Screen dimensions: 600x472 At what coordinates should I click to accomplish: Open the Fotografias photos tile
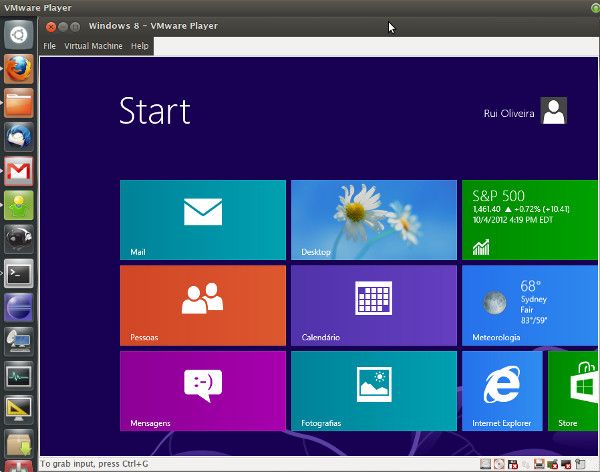pos(373,390)
